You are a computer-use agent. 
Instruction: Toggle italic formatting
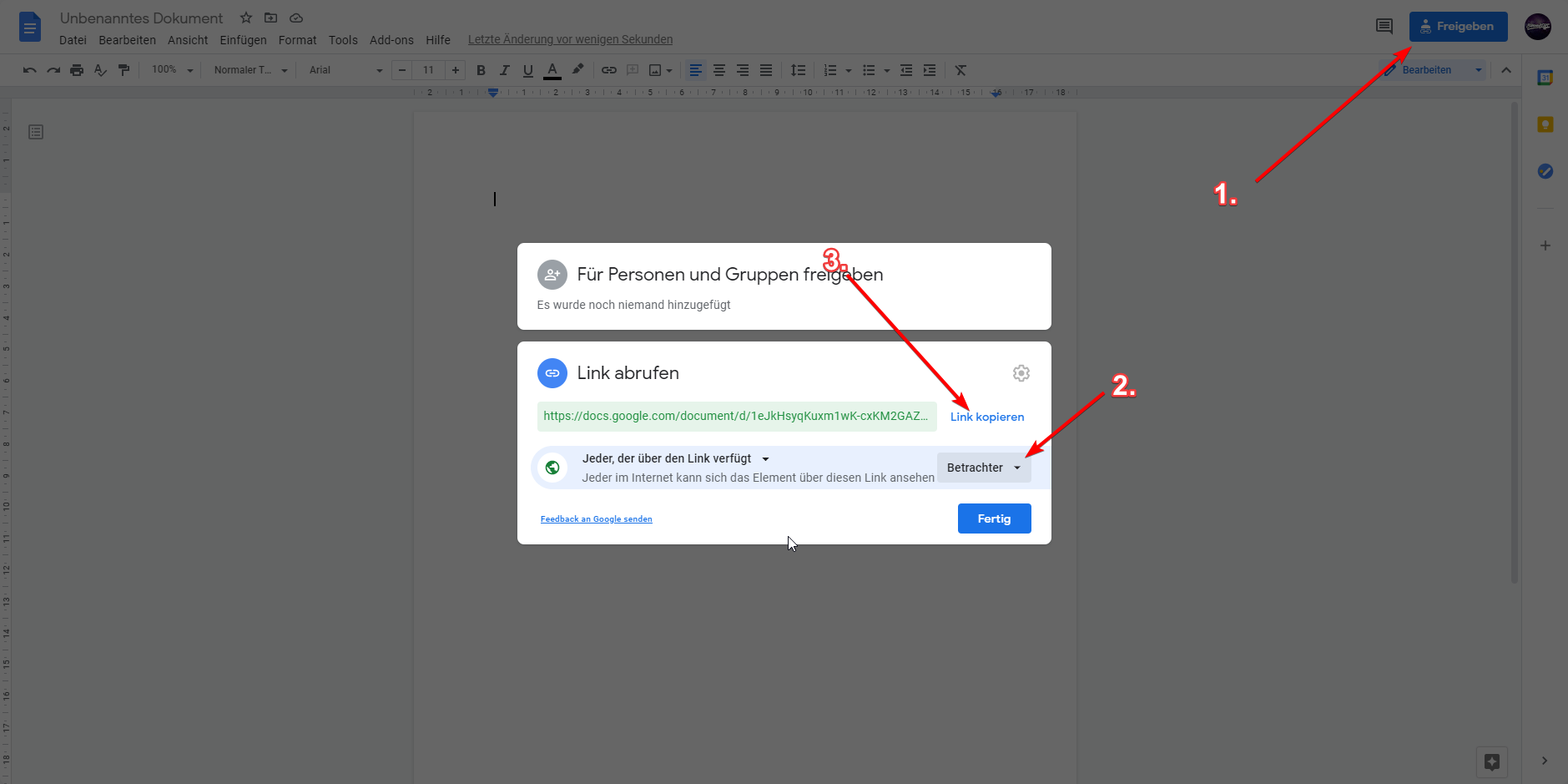[x=504, y=70]
